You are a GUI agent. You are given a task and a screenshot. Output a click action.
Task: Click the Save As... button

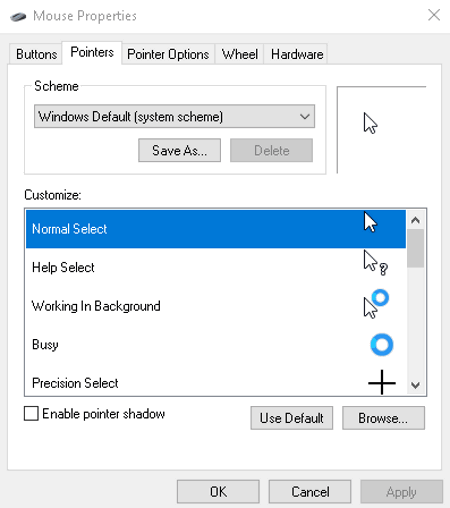tap(180, 150)
